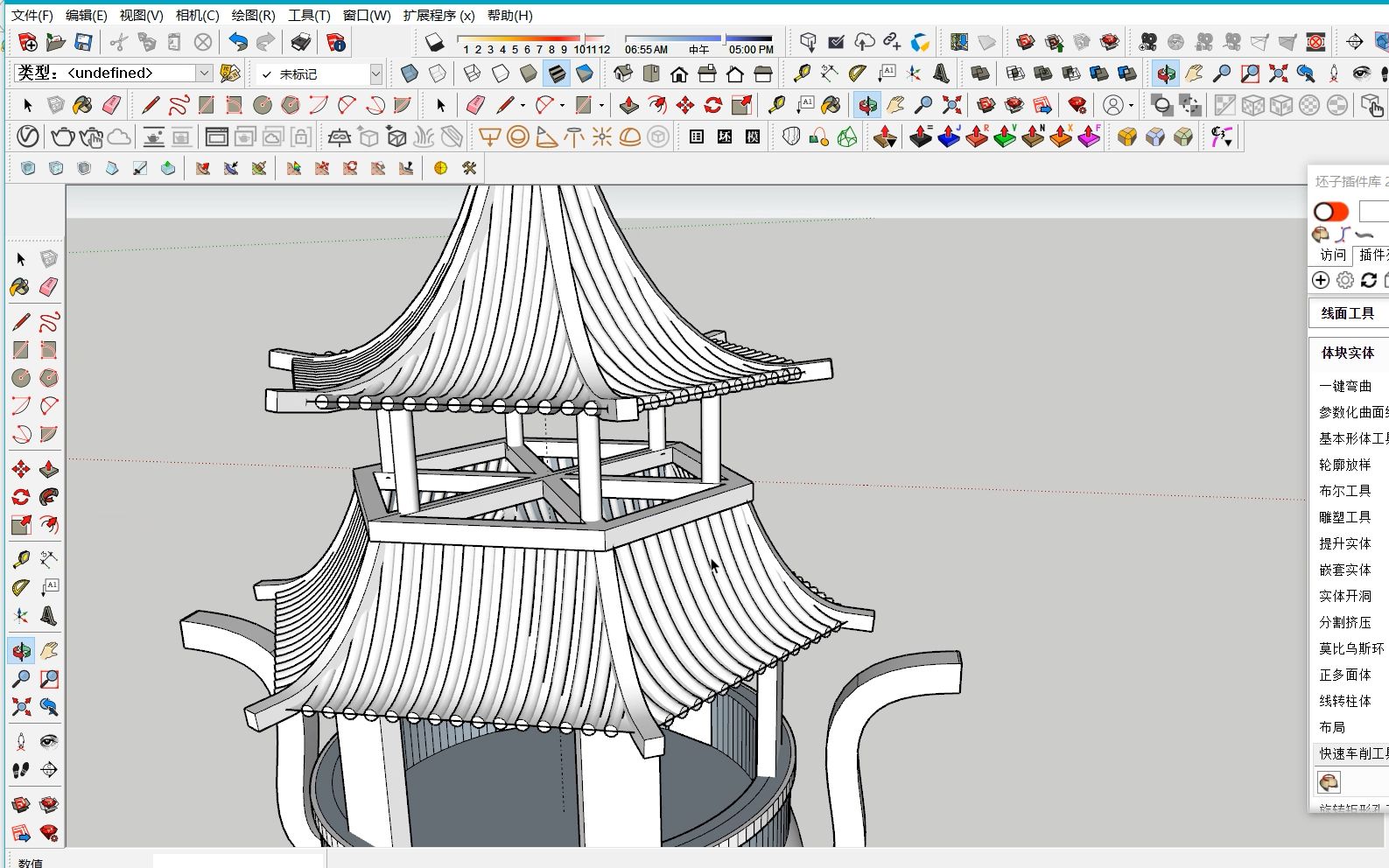Open the 编辑(E) menu
Screen dimensions: 1389x868
pos(86,15)
